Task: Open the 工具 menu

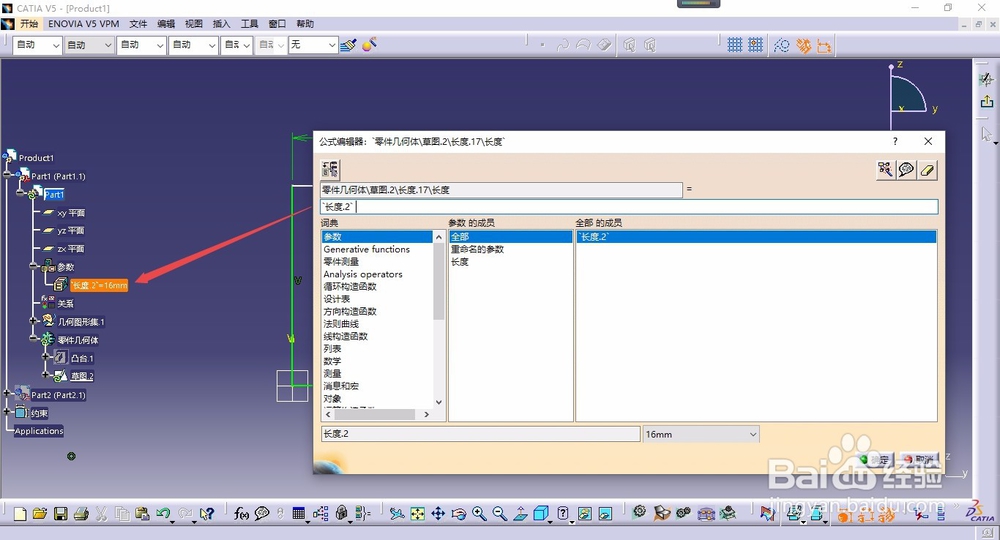Action: point(249,24)
